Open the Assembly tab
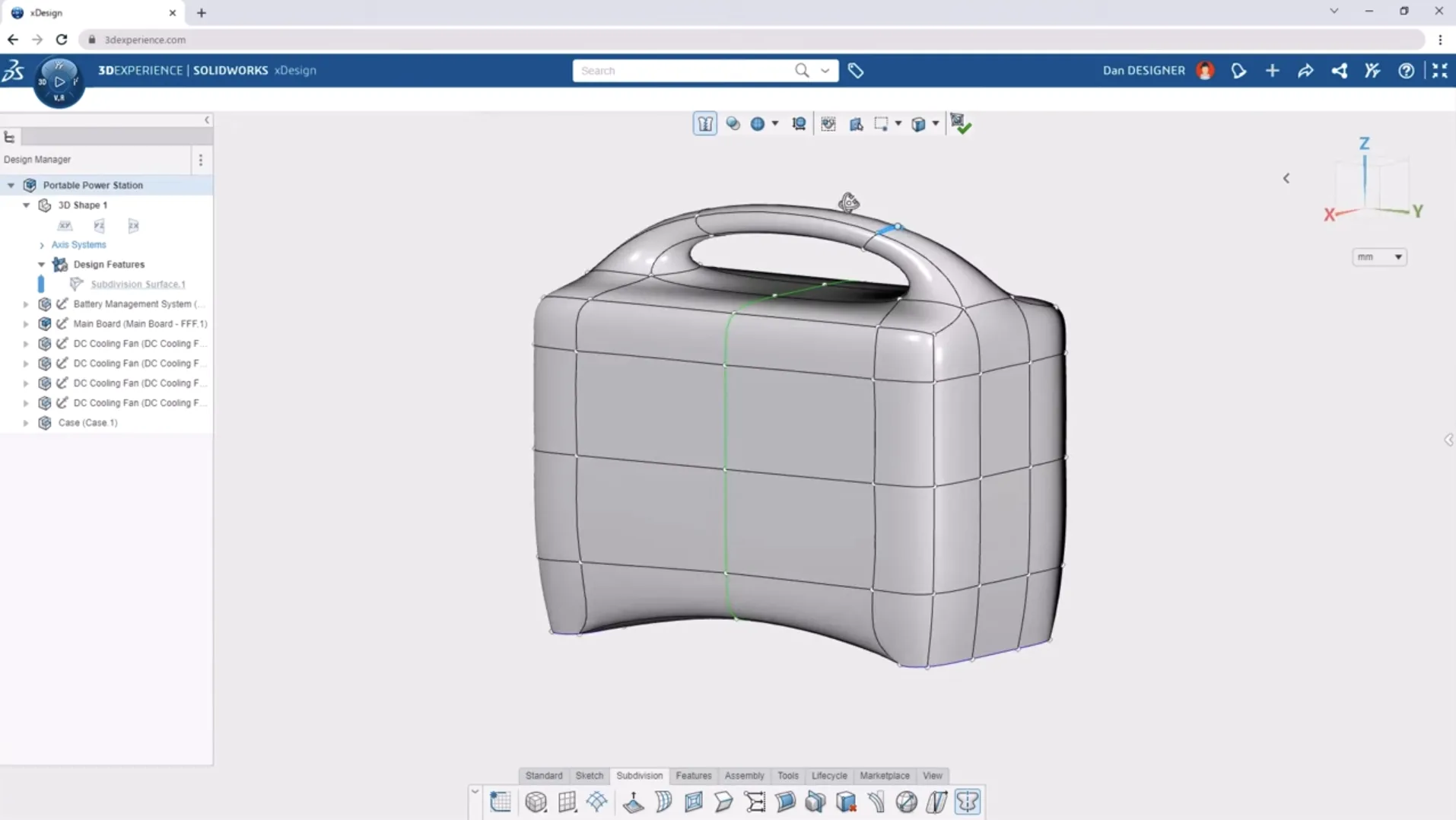Image resolution: width=1456 pixels, height=820 pixels. coord(743,775)
